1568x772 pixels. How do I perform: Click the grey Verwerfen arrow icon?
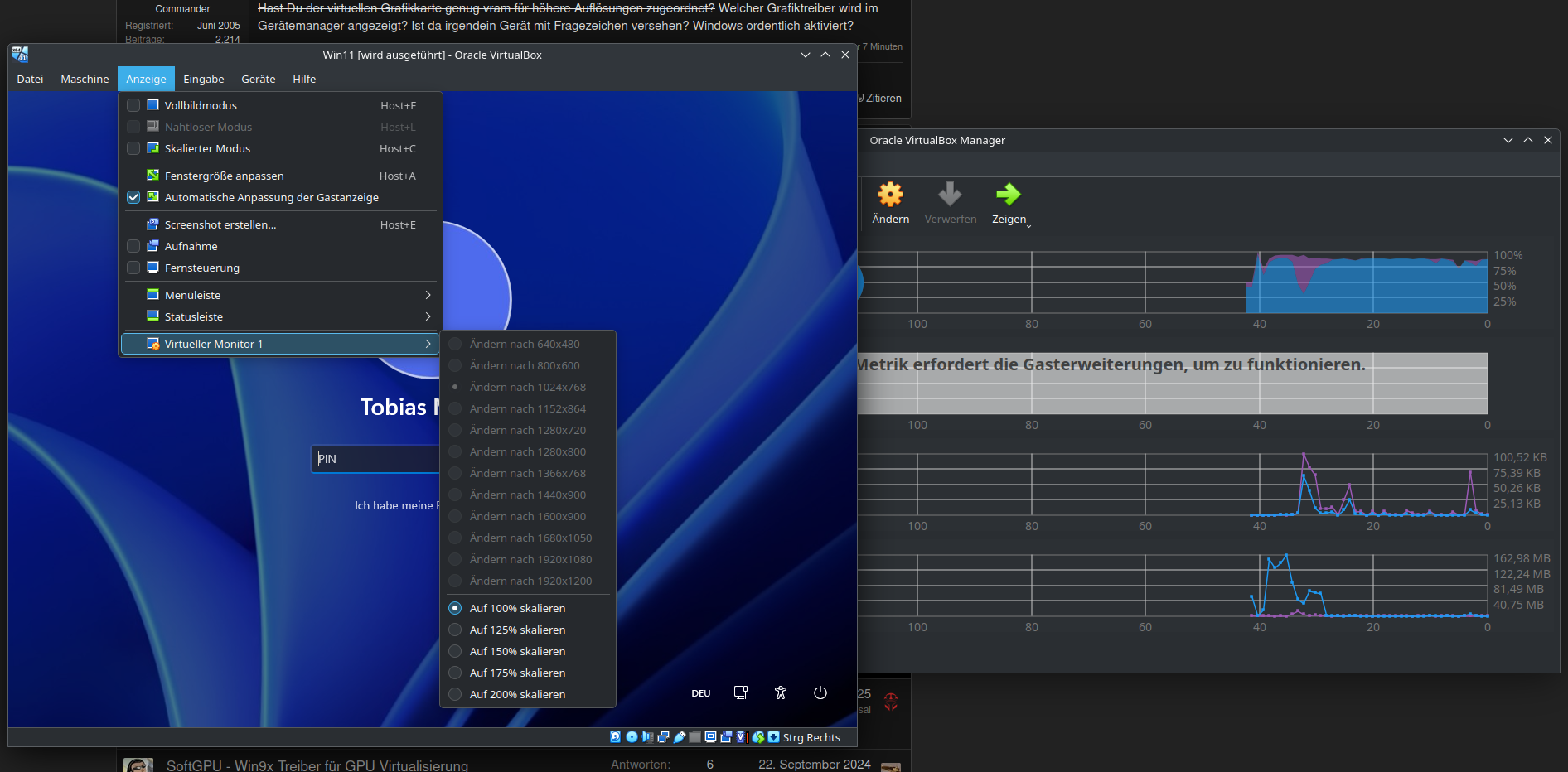point(950,195)
